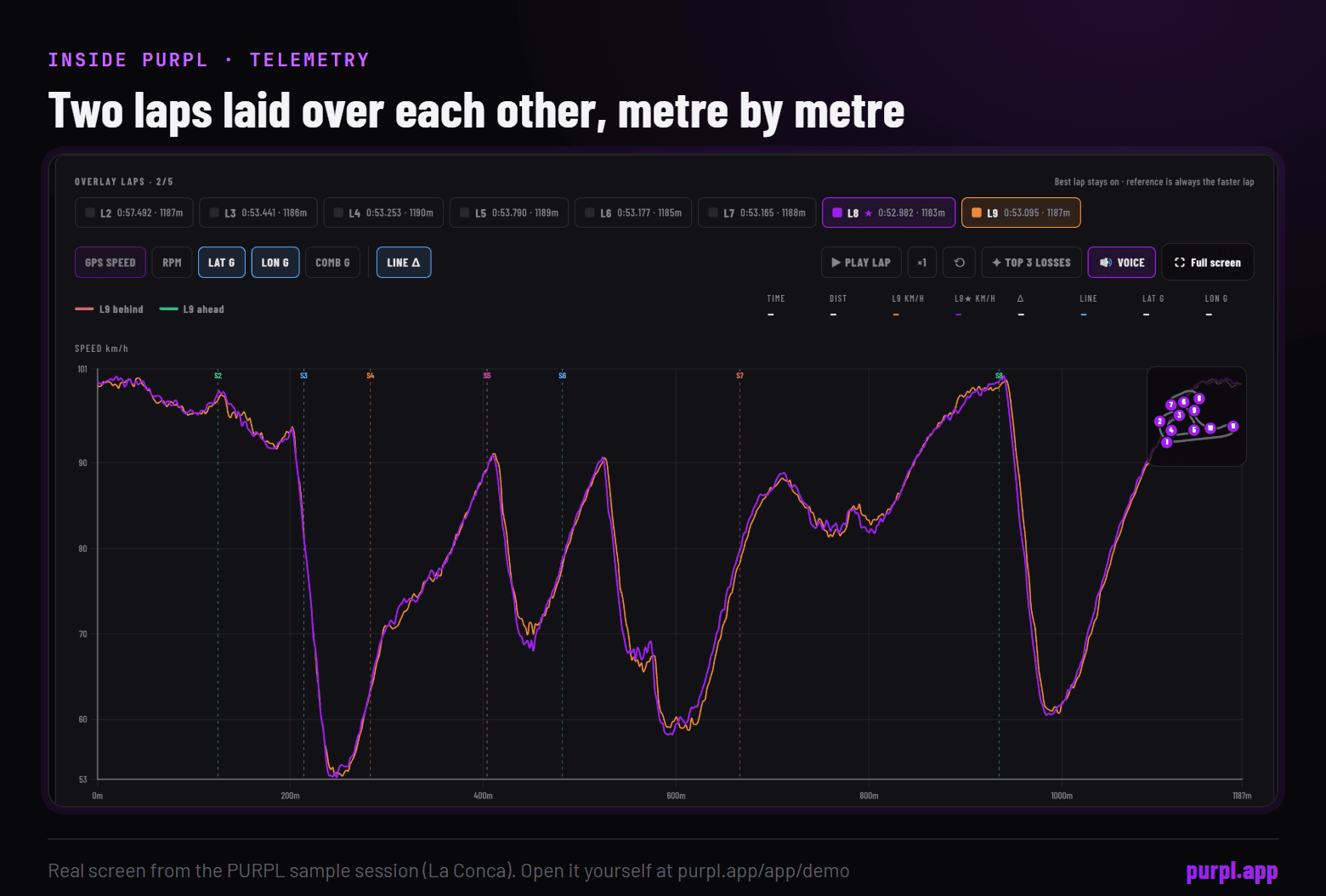This screenshot has width=1326, height=896.
Task: Click the S3 sector marker
Action: [303, 376]
